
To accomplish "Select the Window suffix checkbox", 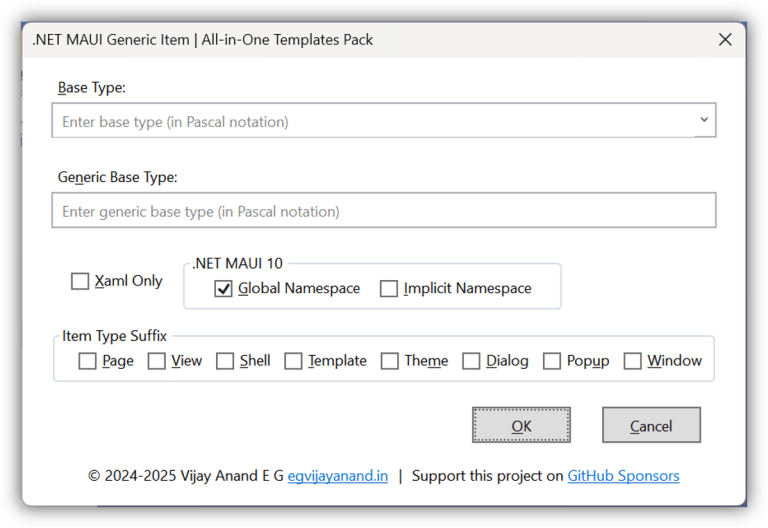I will pyautogui.click(x=632, y=361).
